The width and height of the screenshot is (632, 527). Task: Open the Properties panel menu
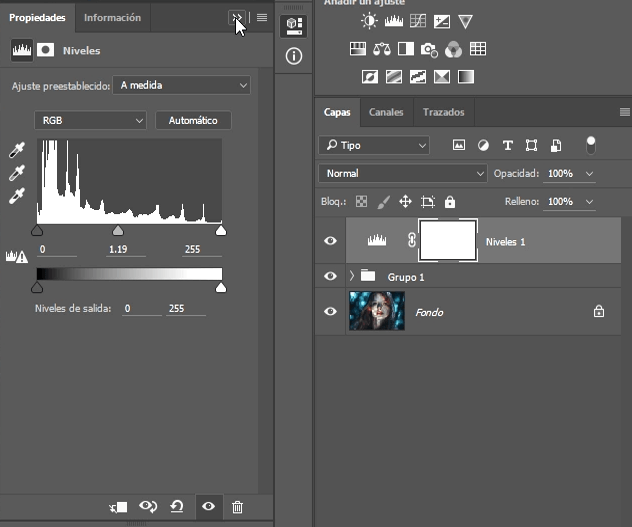click(x=262, y=17)
